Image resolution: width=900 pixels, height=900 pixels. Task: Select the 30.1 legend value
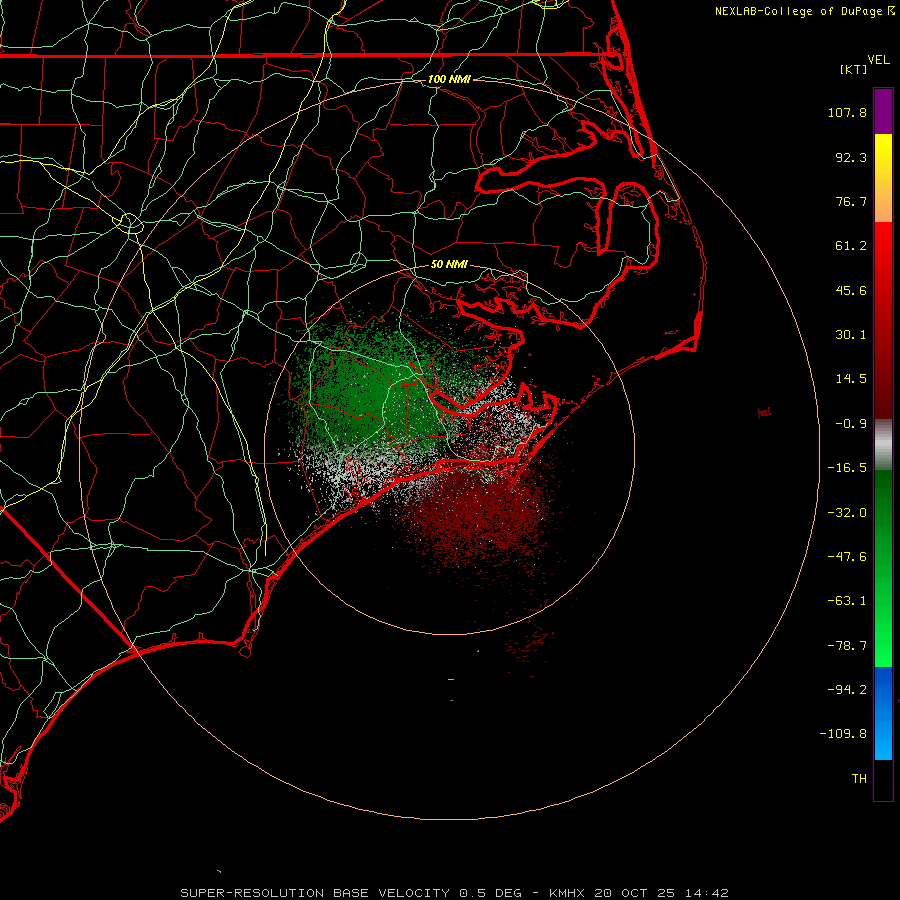click(x=851, y=335)
